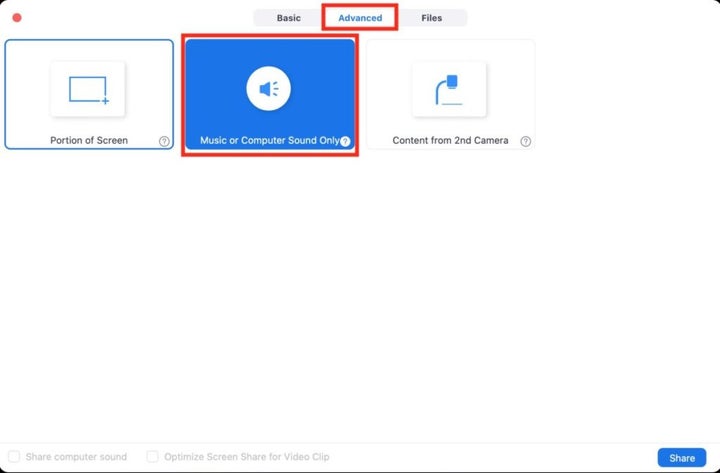Click the "Share computer sound" label text

[x=76, y=457]
